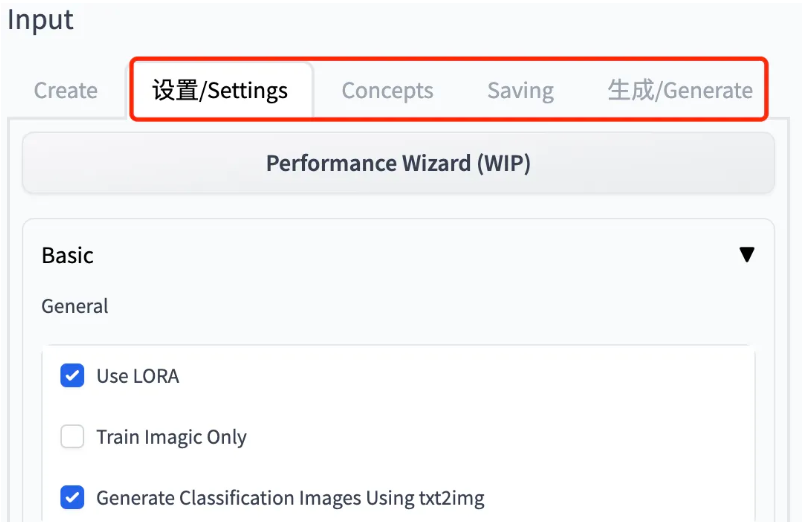This screenshot has height=522, width=802.
Task: Click blank space in the Basic header row
Action: click(400, 255)
